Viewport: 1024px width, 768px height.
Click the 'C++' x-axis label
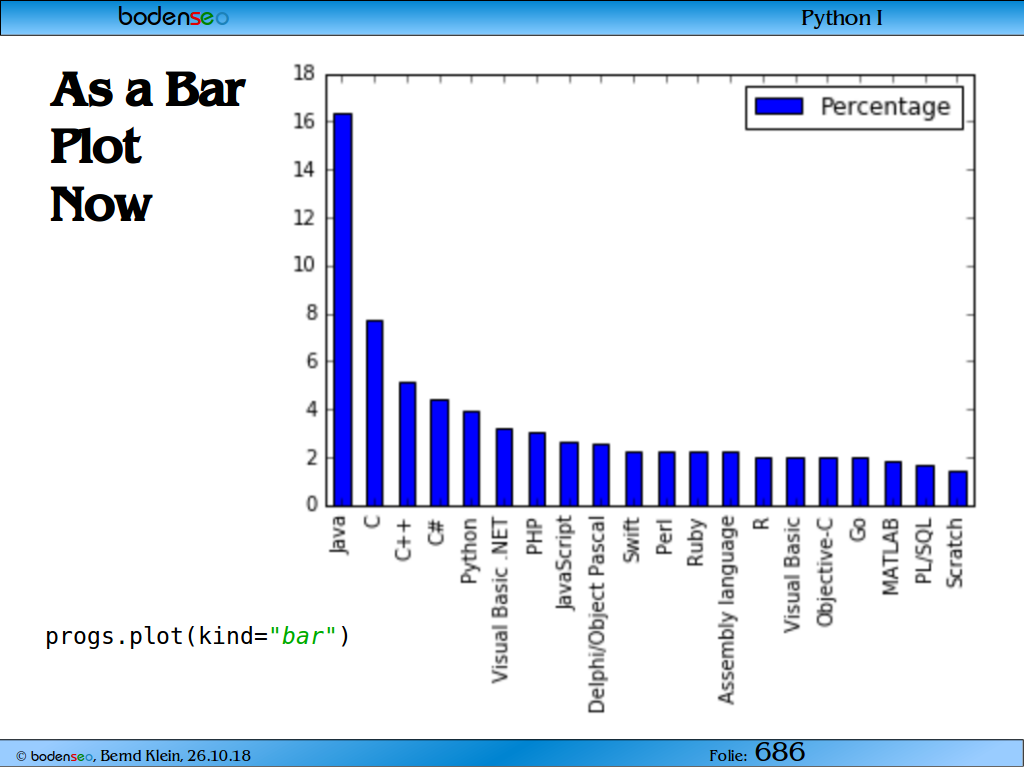coord(404,540)
